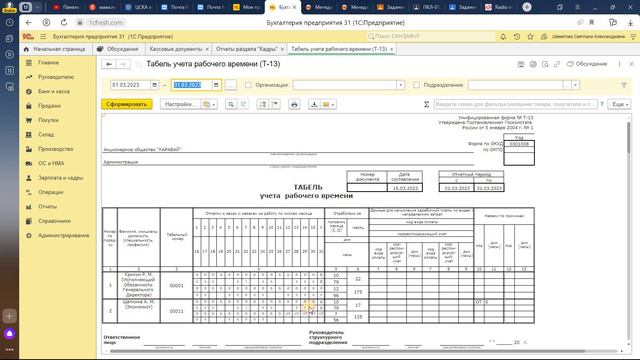Switch to the Кассовые документы tab

coord(176,49)
